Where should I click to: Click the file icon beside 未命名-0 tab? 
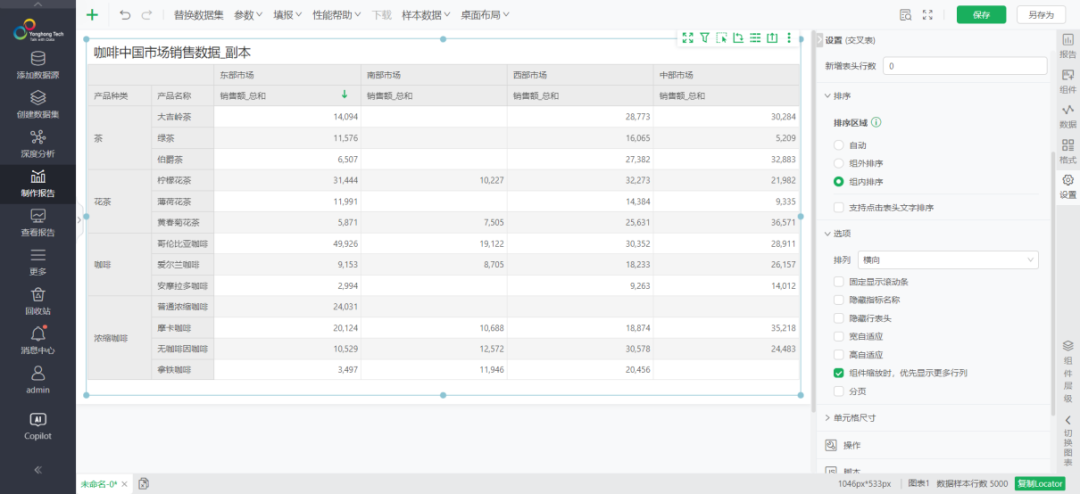click(143, 484)
